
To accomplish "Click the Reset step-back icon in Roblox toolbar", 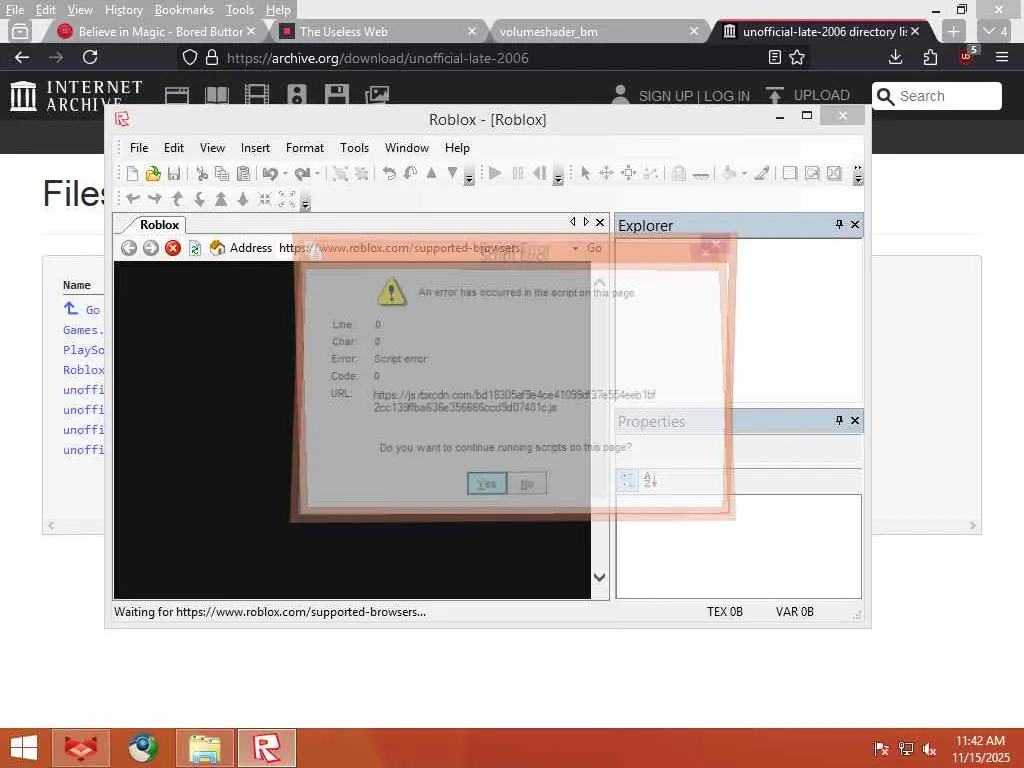I will (x=539, y=173).
